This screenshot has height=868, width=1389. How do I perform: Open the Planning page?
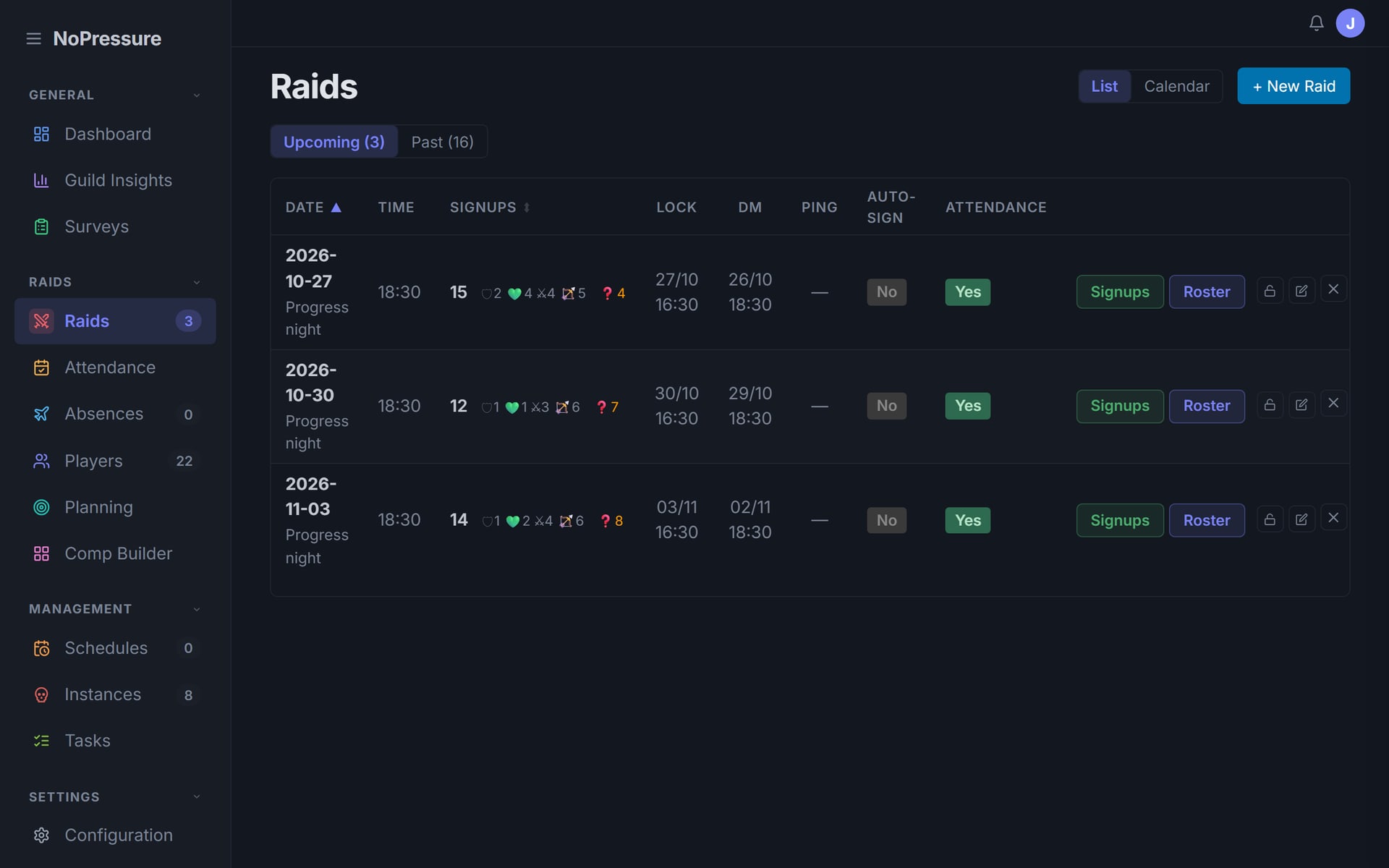(115, 507)
